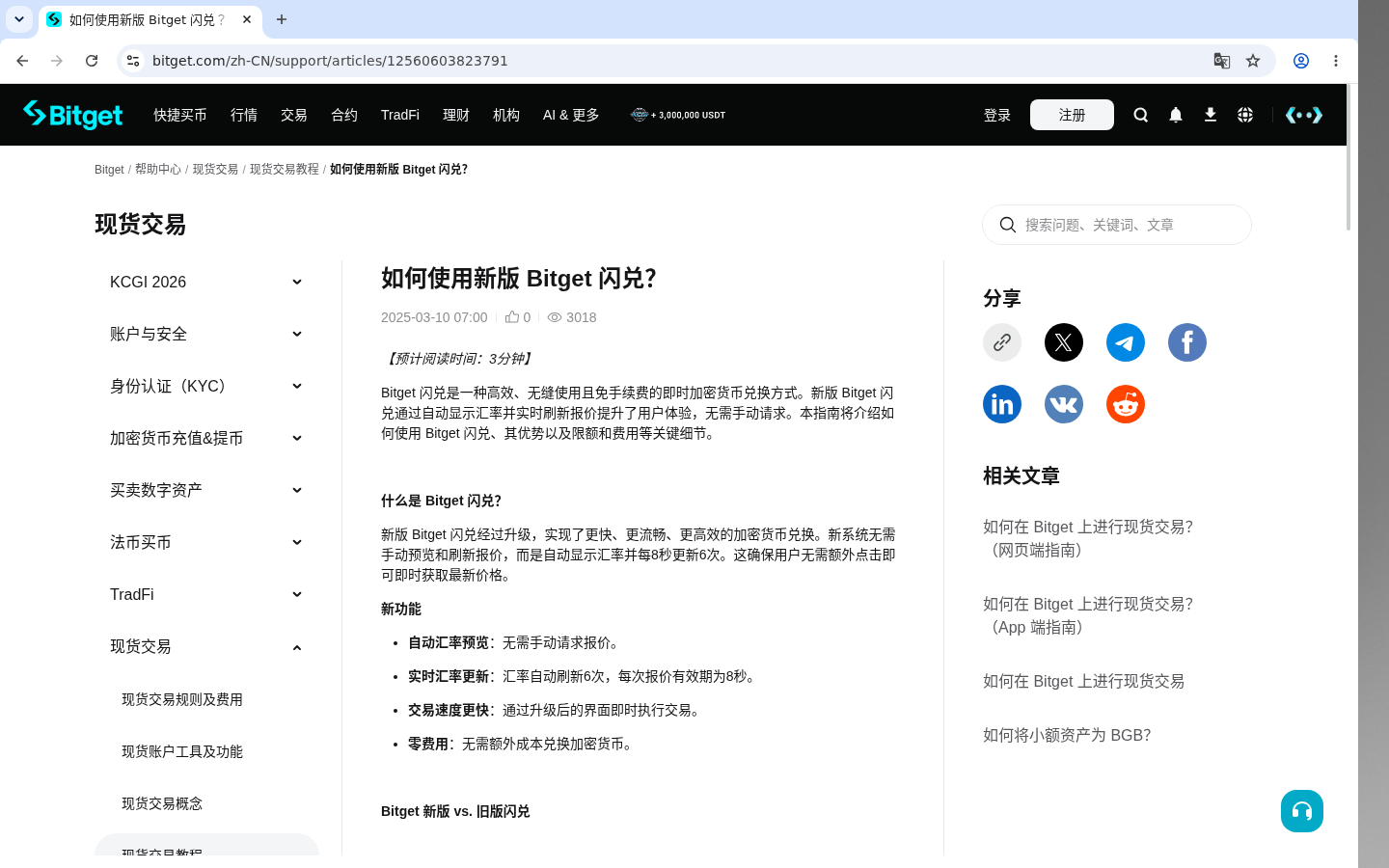Open Chrome three-dot menu
1389x868 pixels.
[x=1336, y=61]
